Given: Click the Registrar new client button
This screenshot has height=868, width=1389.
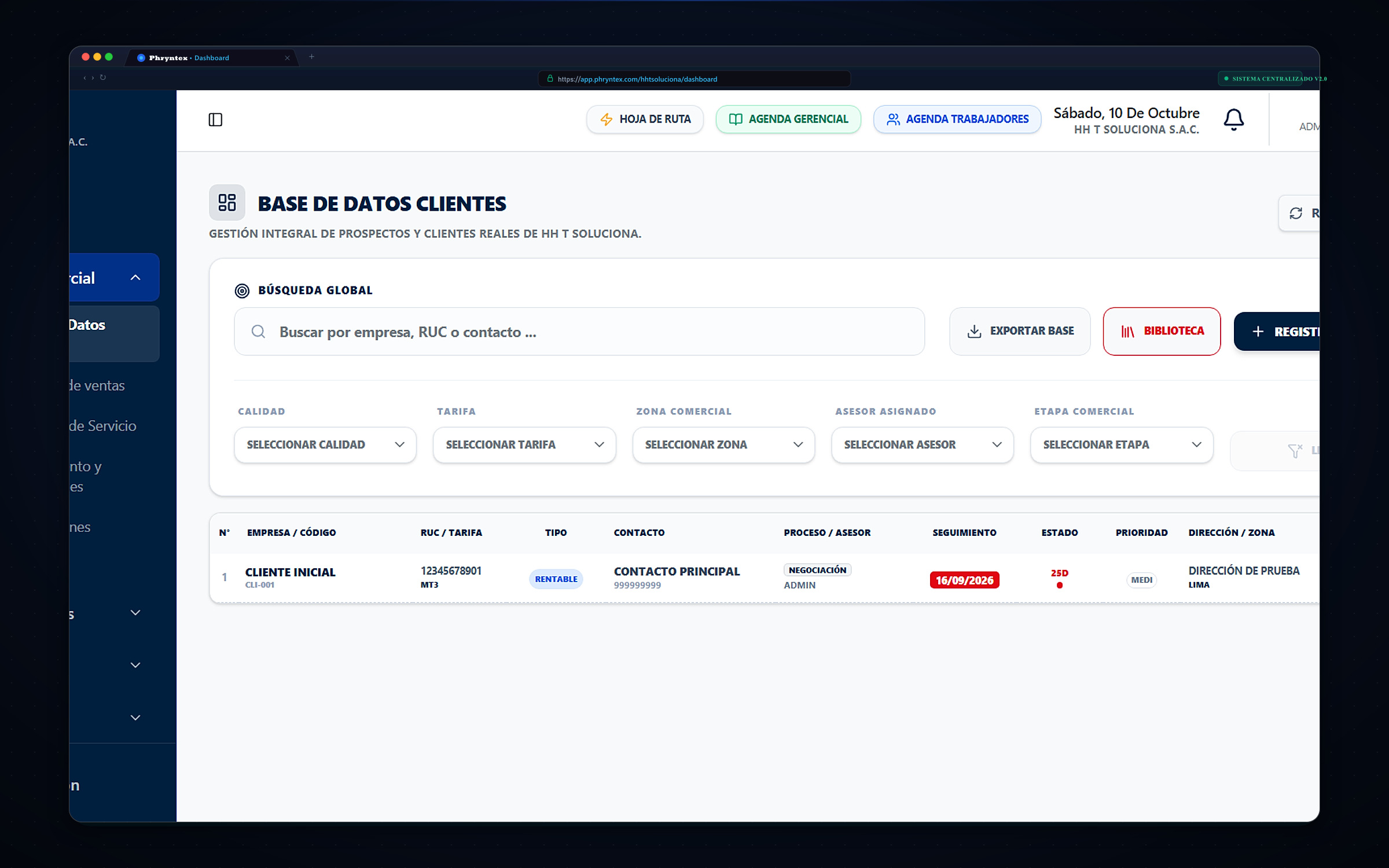Looking at the screenshot, I should pyautogui.click(x=1277, y=332).
